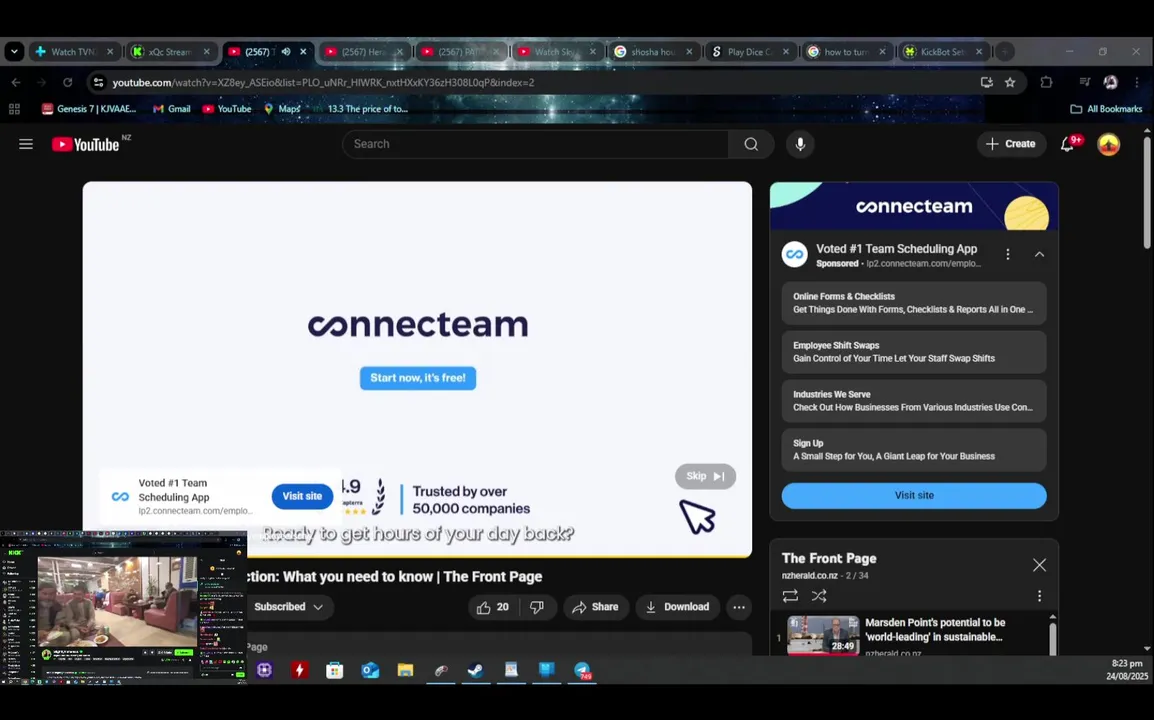Click Start now, it's free! button
This screenshot has width=1154, height=720.
coord(418,378)
